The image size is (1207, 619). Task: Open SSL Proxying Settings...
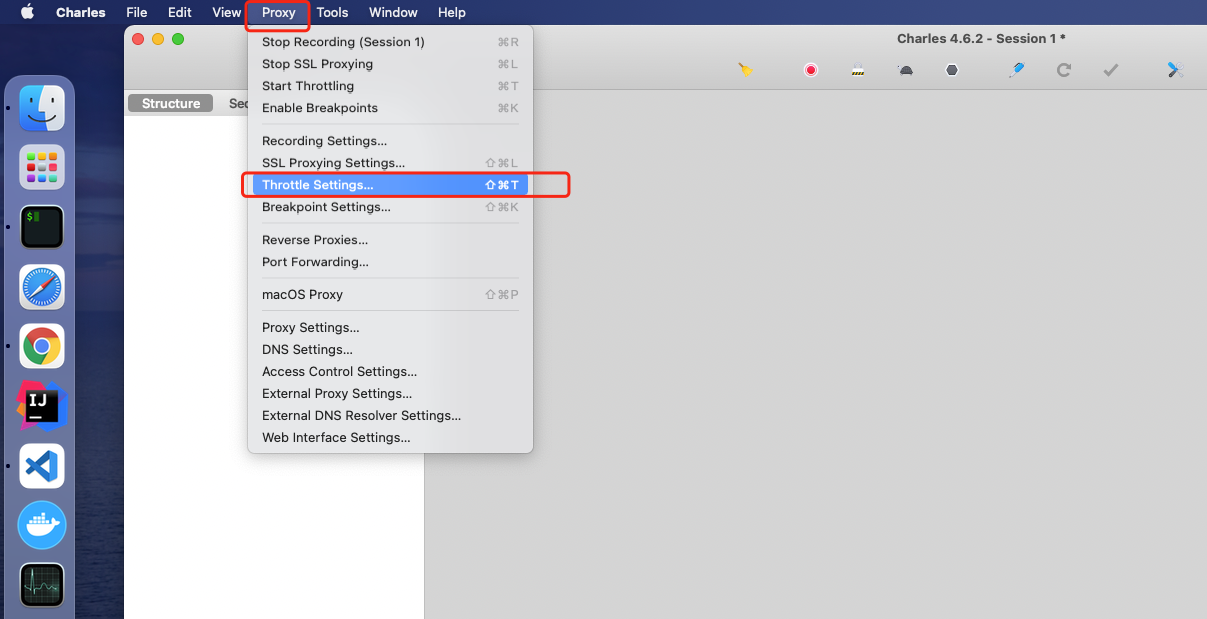coord(390,163)
